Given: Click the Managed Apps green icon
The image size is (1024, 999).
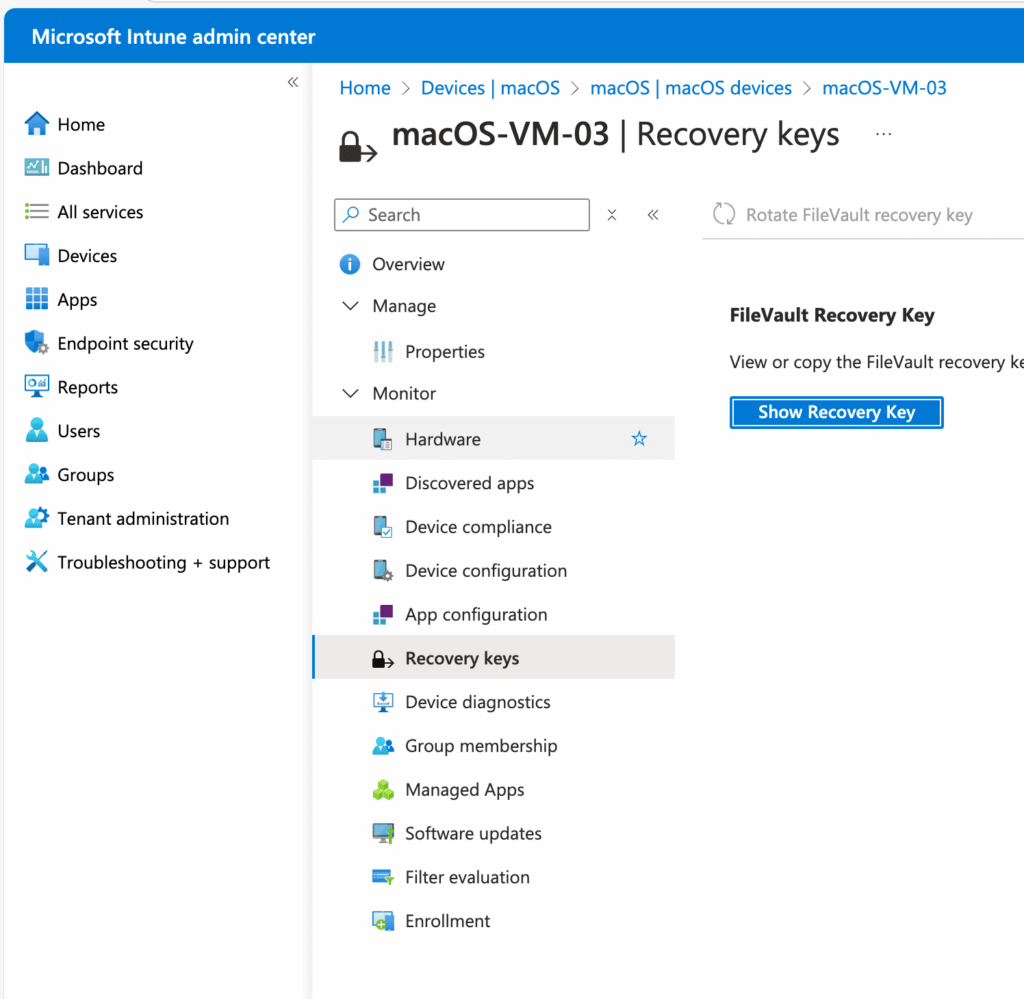Looking at the screenshot, I should click(383, 790).
